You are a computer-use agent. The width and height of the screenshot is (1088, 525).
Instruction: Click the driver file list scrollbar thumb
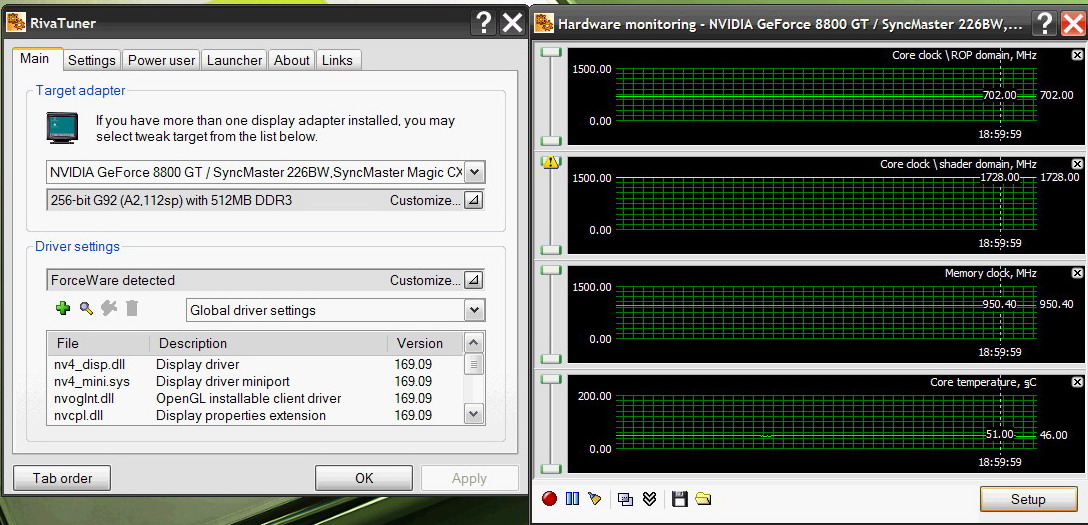click(x=474, y=364)
